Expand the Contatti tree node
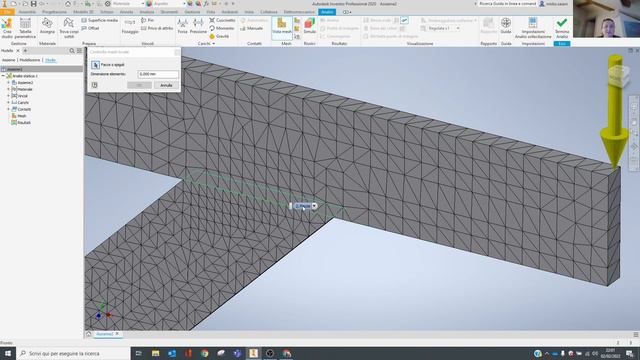 click(8, 109)
